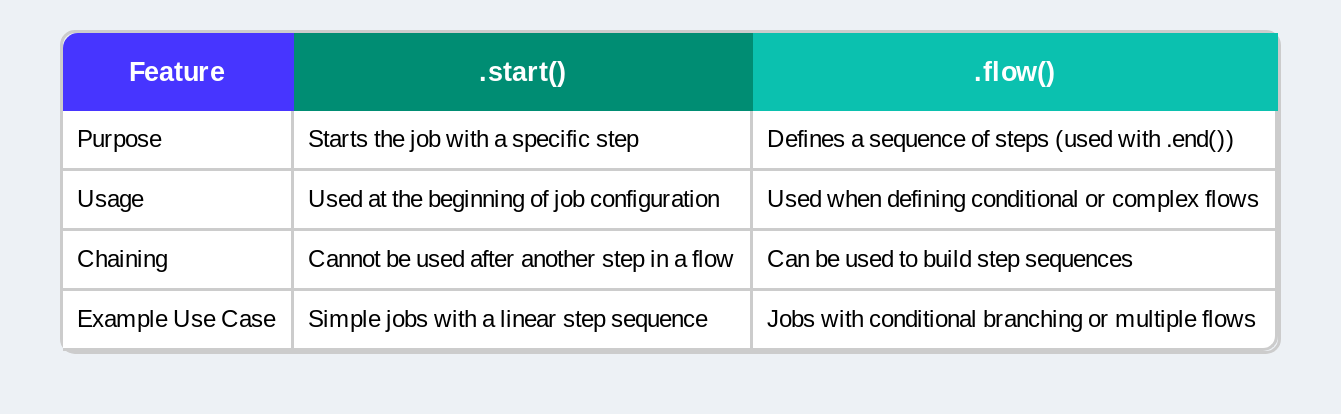Click the '.end()' text in Purpose row

[1200, 140]
